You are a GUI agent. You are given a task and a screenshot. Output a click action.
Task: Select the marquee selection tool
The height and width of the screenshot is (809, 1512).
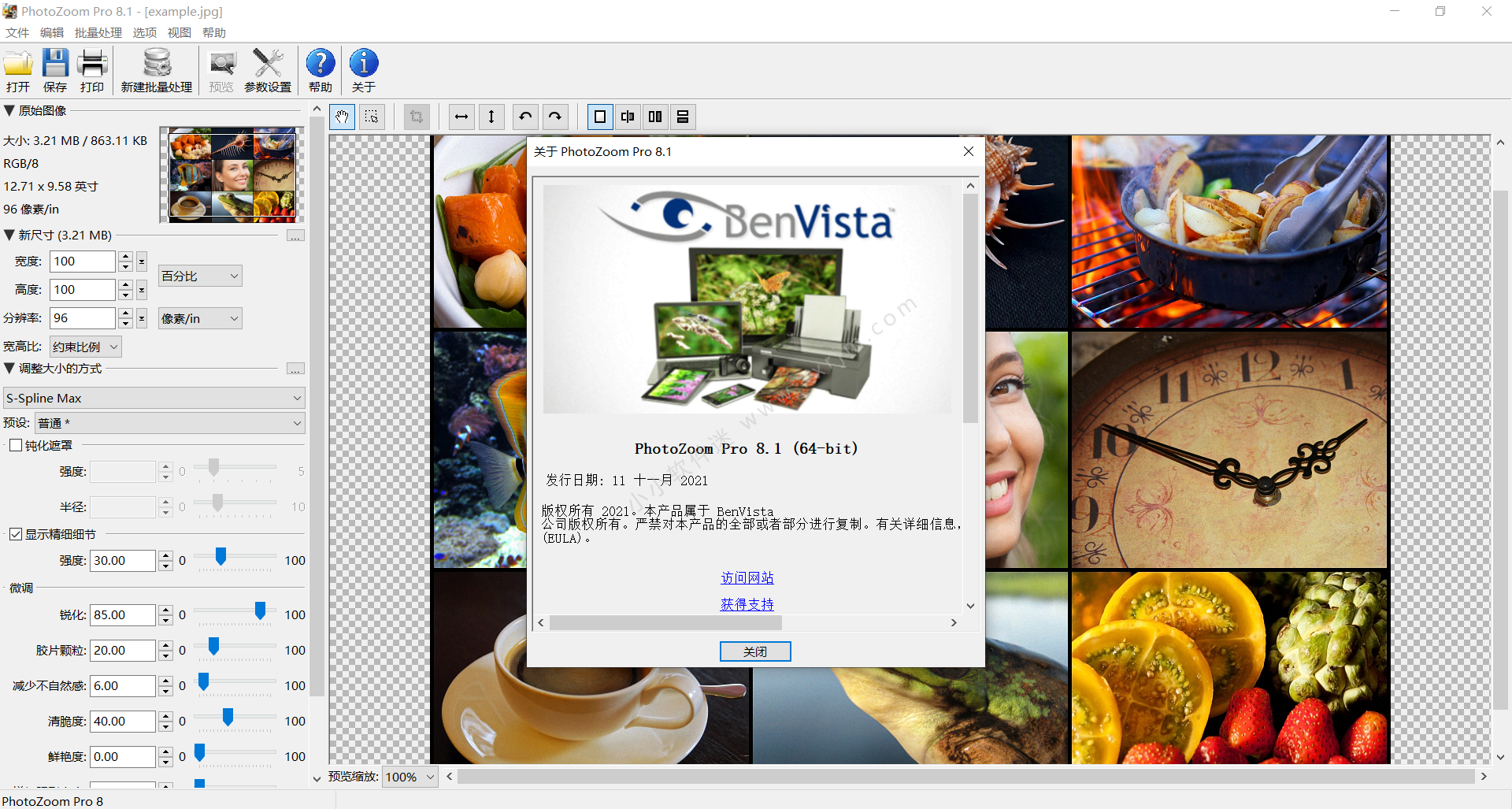coord(372,117)
